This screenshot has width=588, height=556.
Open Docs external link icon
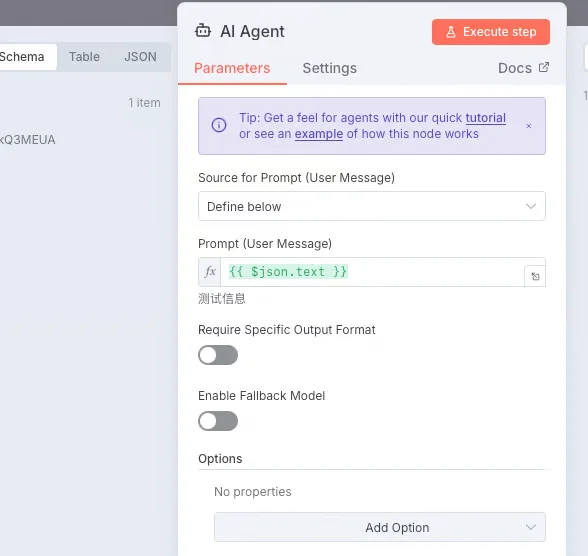544,67
